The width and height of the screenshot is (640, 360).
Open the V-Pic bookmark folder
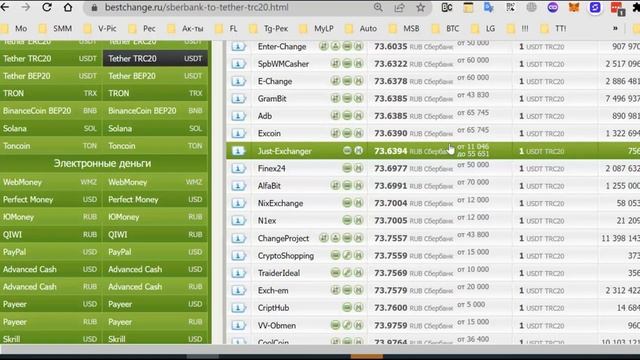(x=100, y=29)
